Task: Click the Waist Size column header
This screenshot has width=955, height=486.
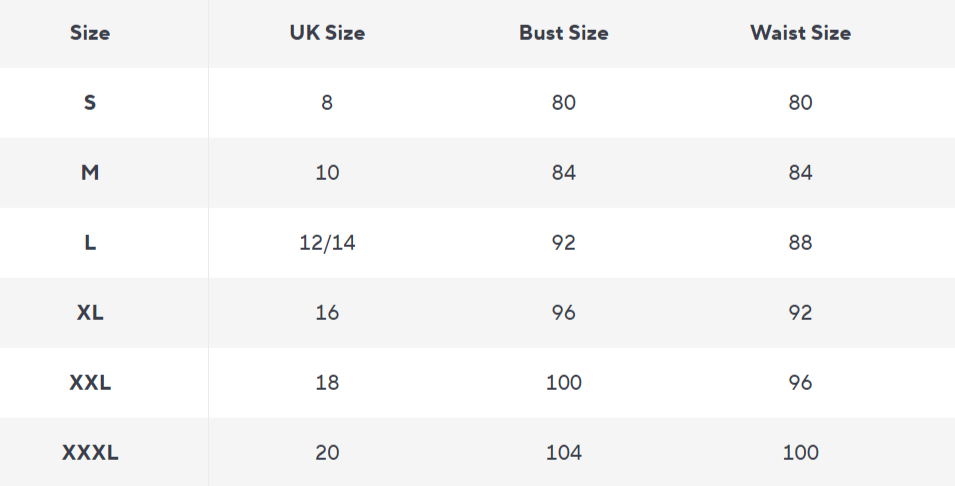Action: tap(800, 33)
